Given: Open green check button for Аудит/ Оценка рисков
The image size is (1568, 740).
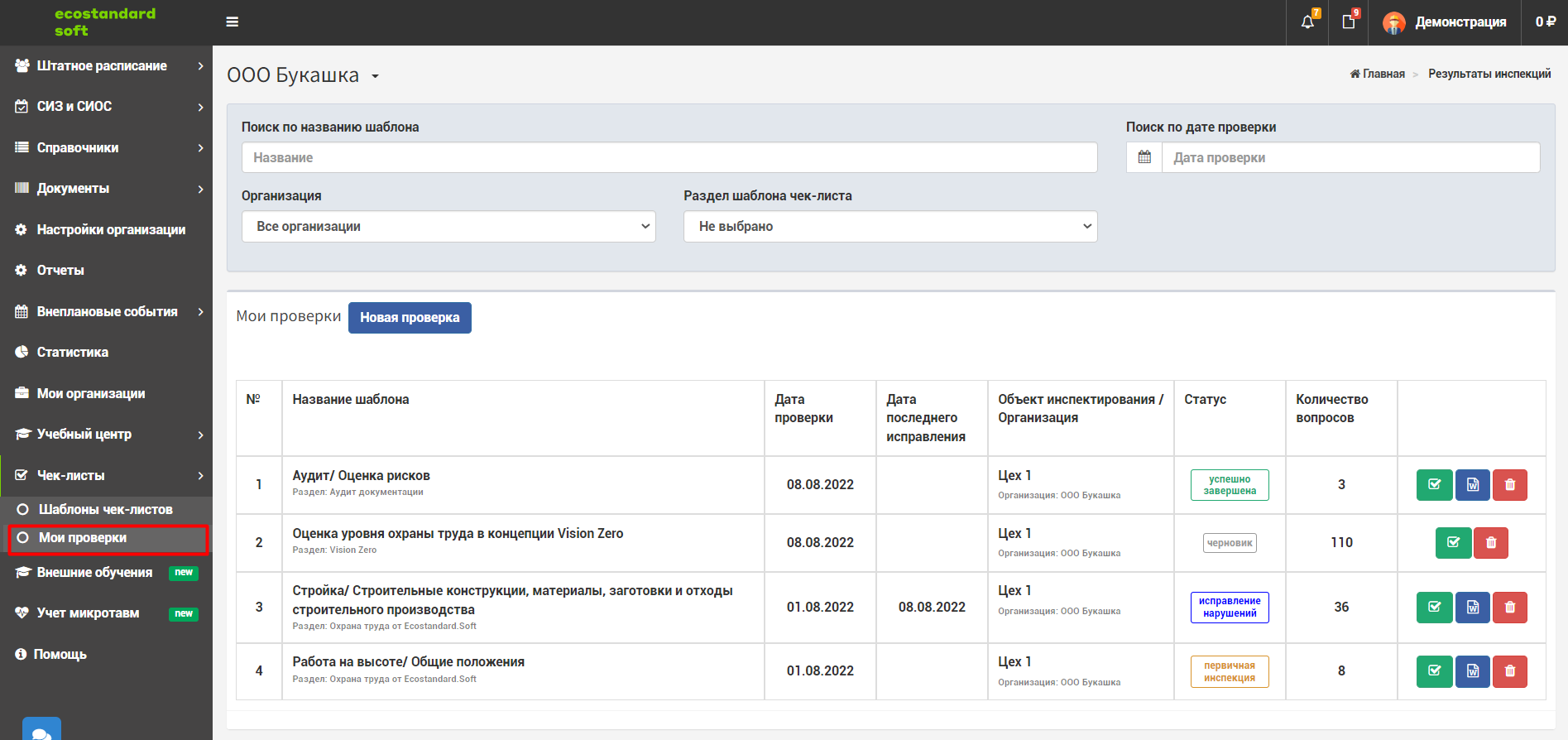Looking at the screenshot, I should (x=1435, y=485).
